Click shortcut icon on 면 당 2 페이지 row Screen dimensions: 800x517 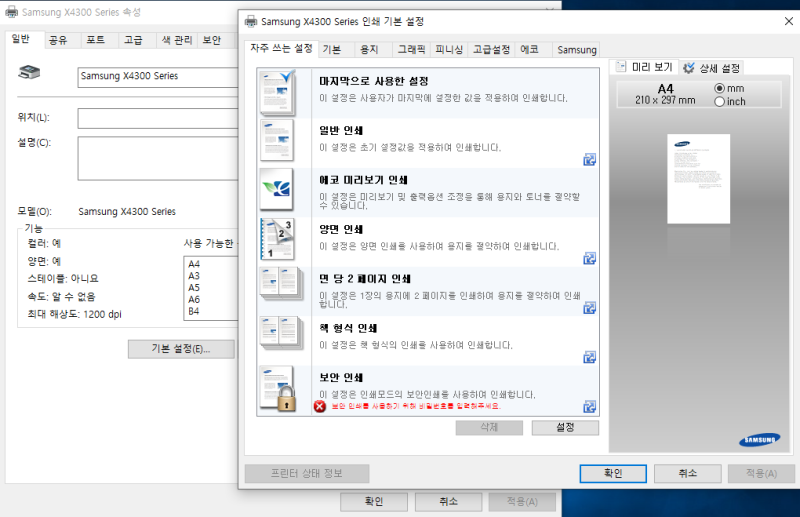tap(589, 308)
